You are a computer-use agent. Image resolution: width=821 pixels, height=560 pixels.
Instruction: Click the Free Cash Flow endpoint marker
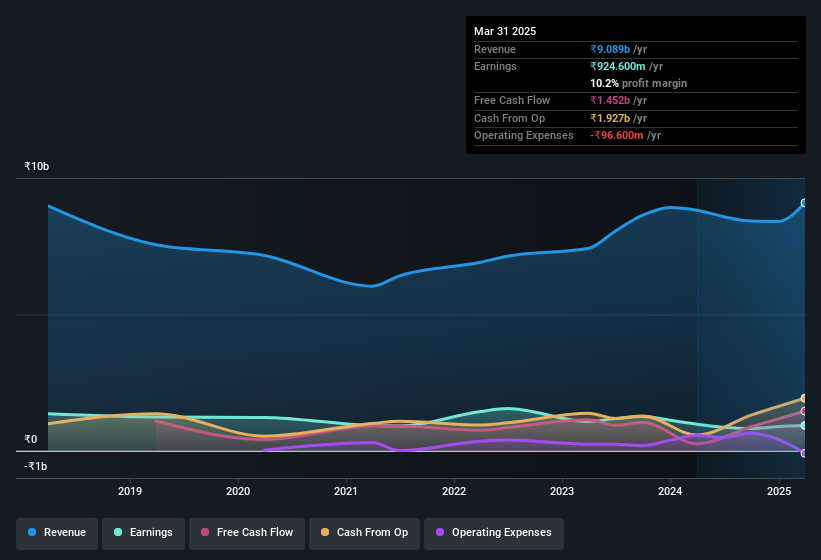click(x=804, y=411)
